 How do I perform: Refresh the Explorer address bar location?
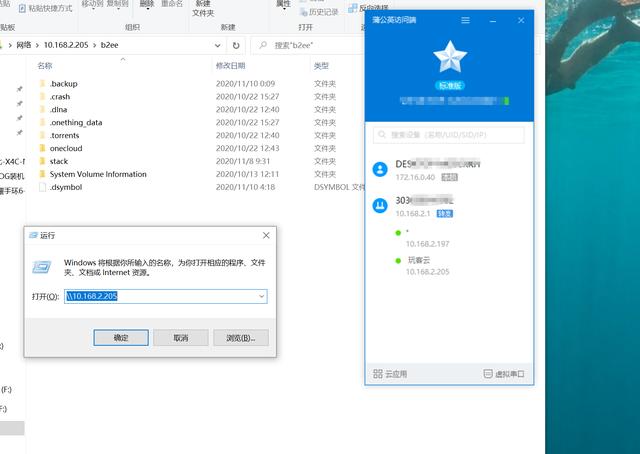[236, 45]
